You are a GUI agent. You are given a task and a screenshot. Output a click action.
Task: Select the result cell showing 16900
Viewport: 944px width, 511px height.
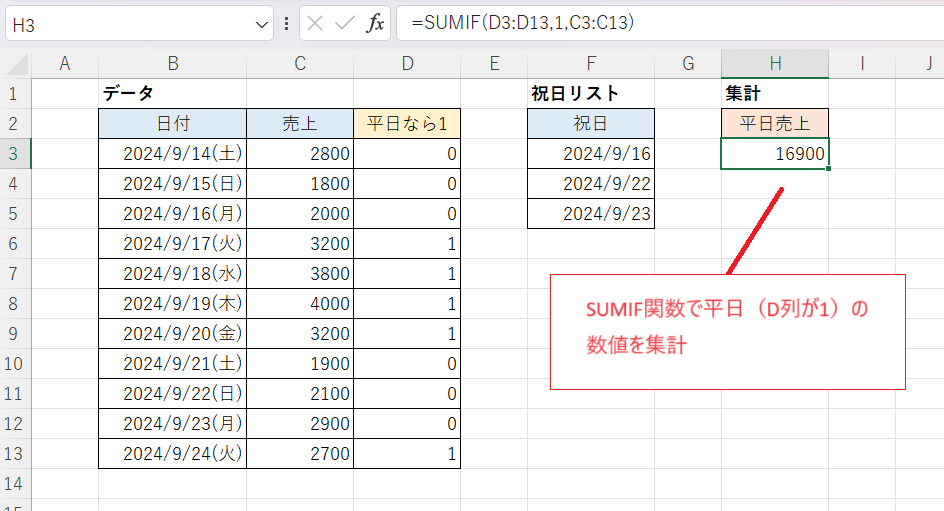tap(775, 154)
